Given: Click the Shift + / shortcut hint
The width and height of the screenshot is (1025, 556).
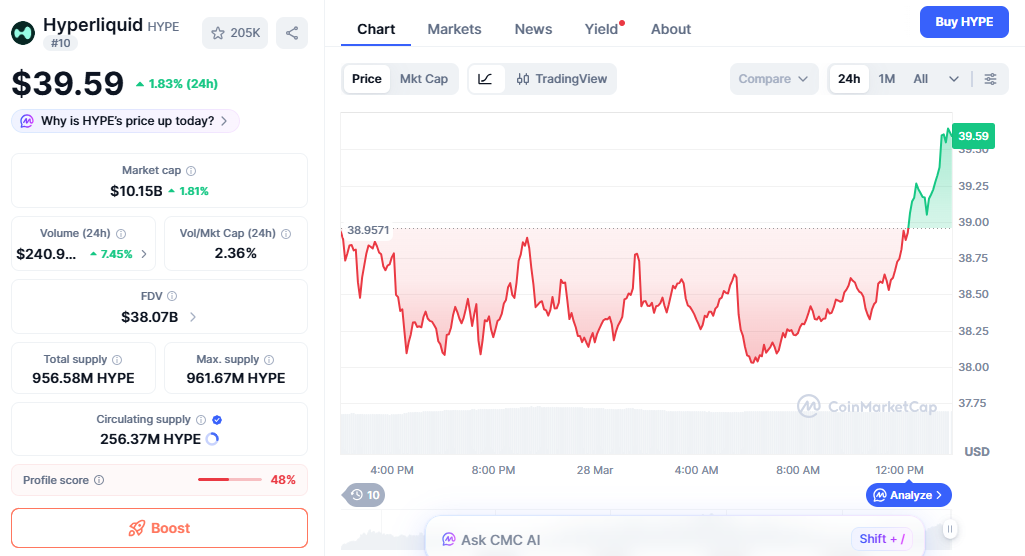Looking at the screenshot, I should click(x=882, y=539).
